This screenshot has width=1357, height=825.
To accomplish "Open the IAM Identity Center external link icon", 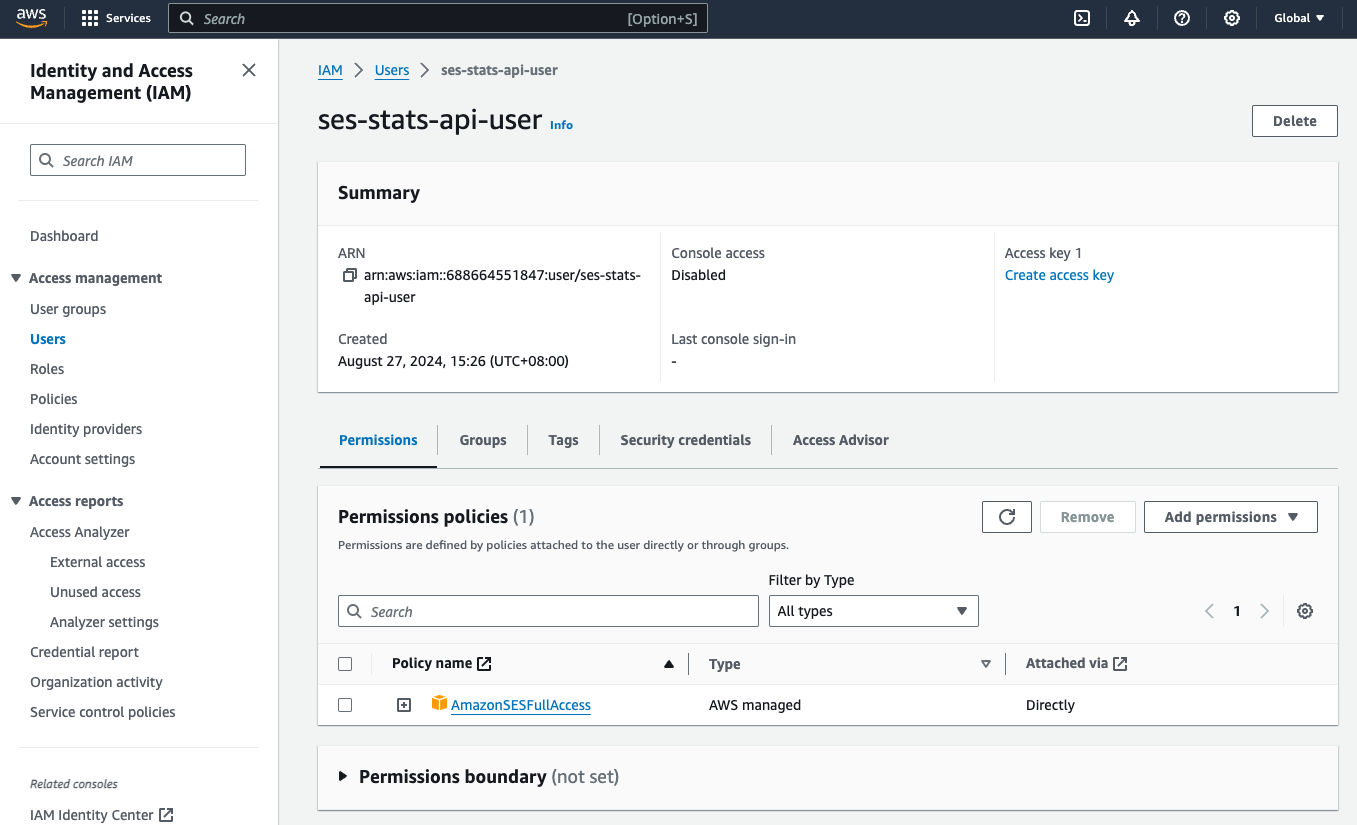I will [x=166, y=815].
